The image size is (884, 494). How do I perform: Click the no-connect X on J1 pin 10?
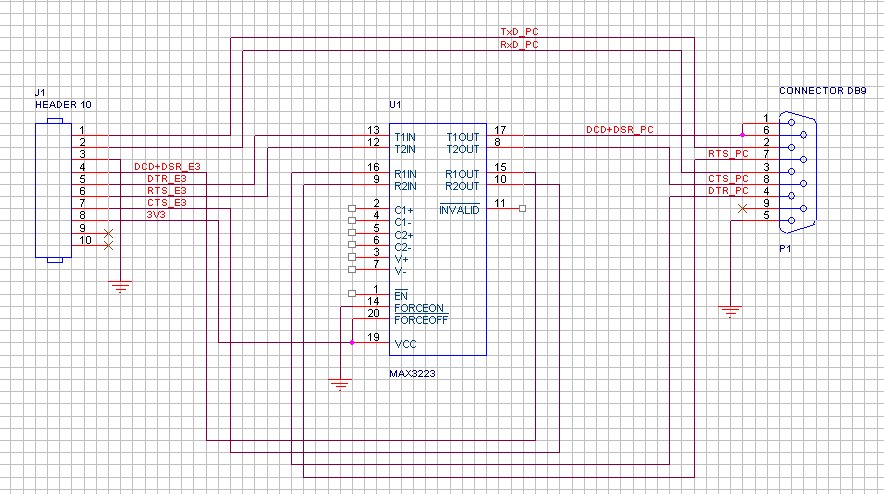coord(109,242)
